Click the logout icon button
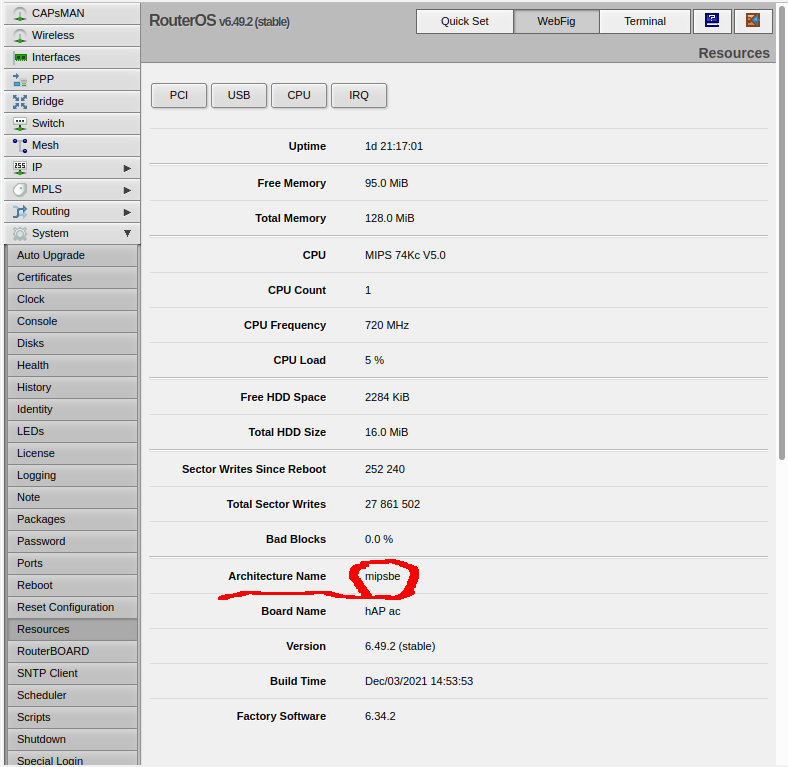This screenshot has width=788, height=767. tap(753, 21)
